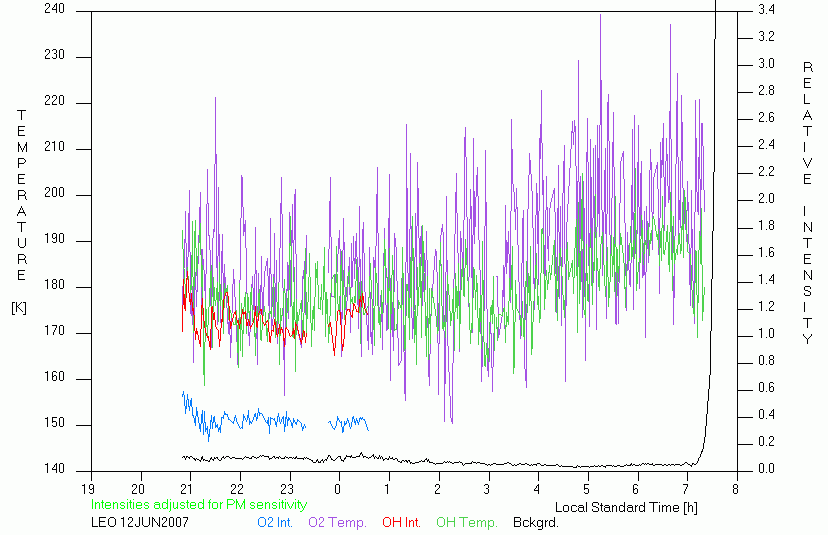Click temperature axis value 140

coord(54,469)
